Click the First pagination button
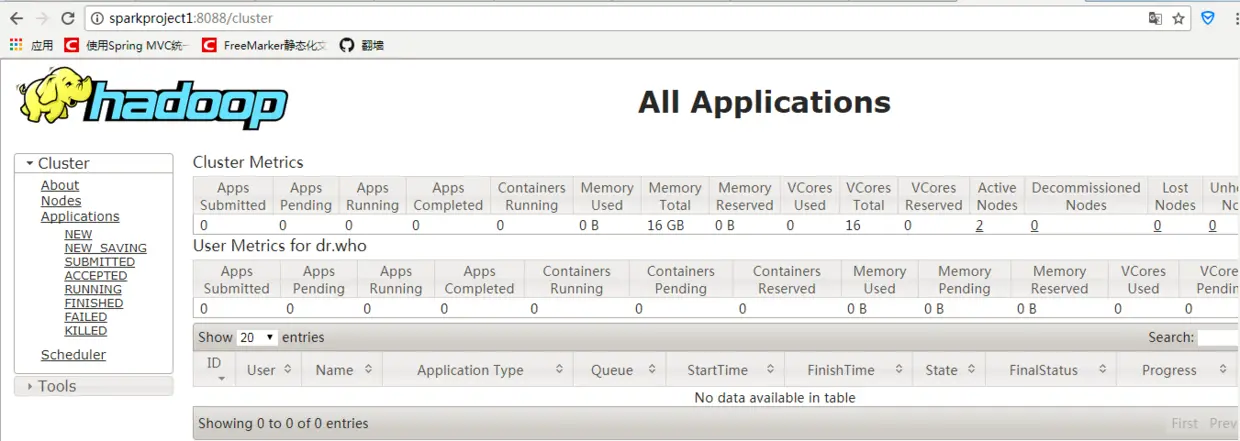Image resolution: width=1240 pixels, height=441 pixels. (x=1184, y=423)
